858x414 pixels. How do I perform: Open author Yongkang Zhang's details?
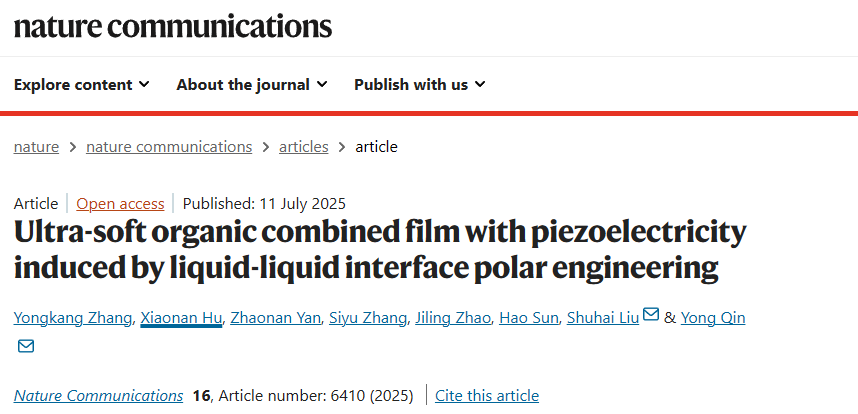(72, 318)
